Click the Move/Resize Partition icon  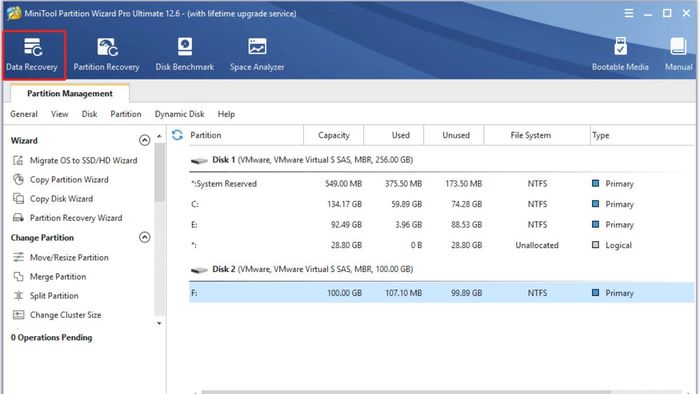(x=18, y=257)
